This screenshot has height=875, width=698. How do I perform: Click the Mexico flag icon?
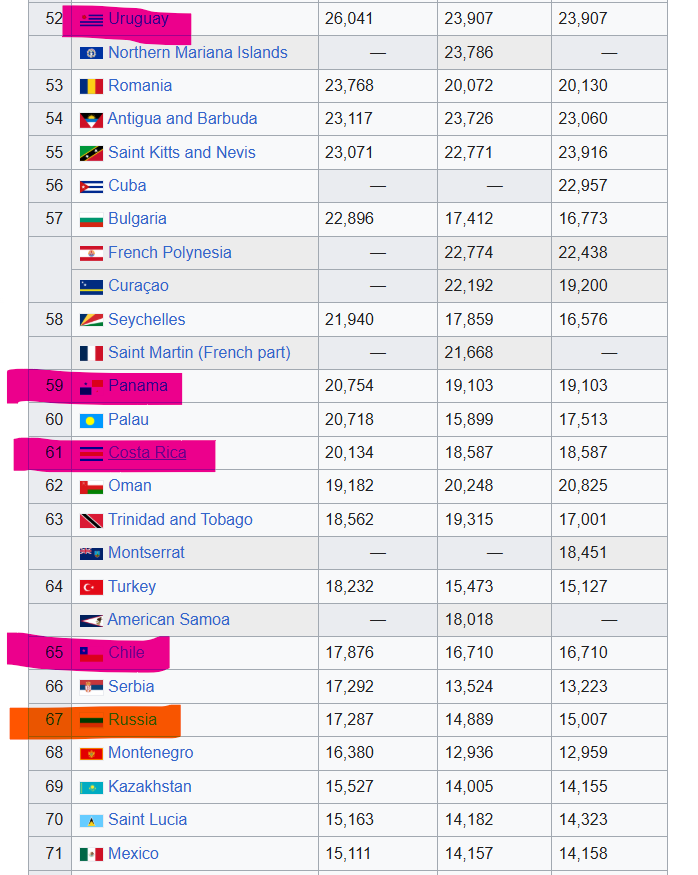91,854
